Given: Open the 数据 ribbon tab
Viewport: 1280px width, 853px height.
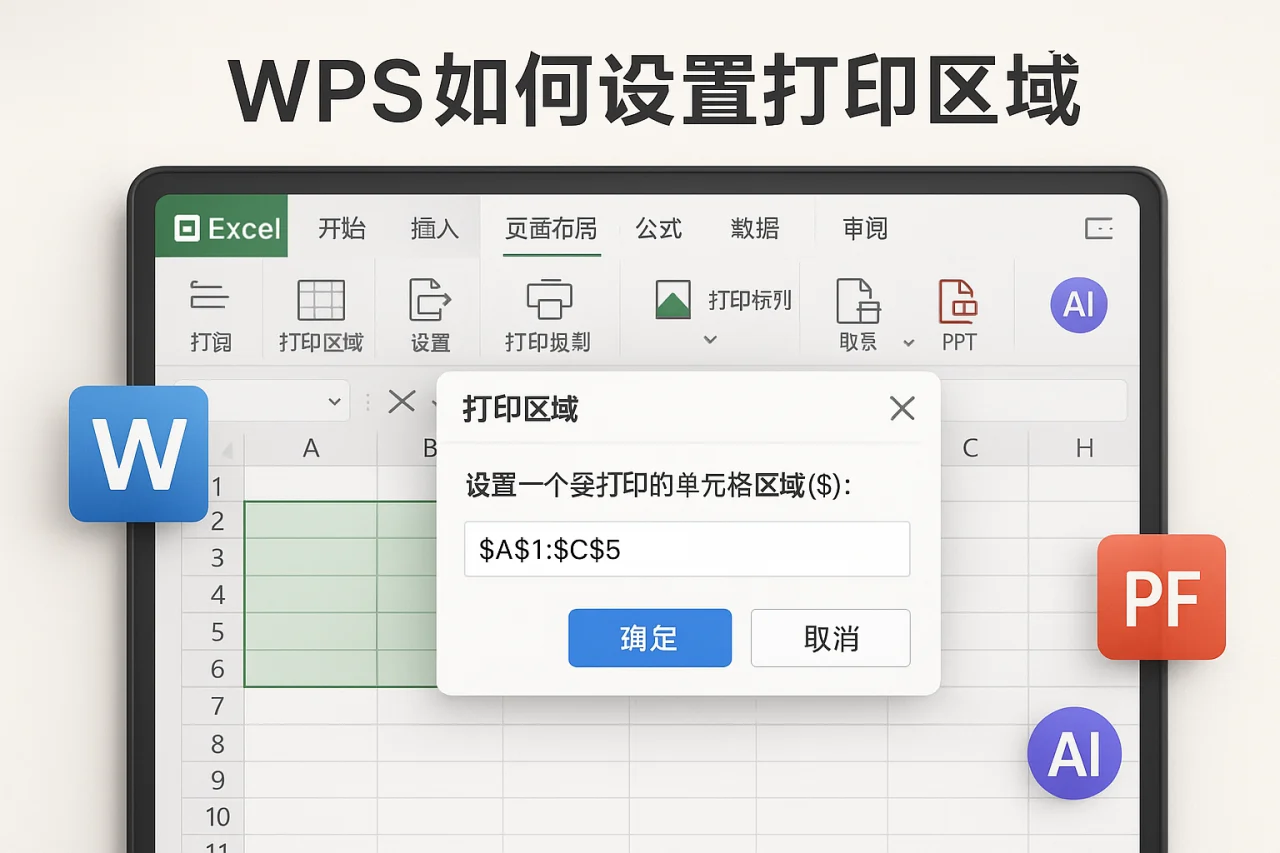Looking at the screenshot, I should [x=757, y=228].
